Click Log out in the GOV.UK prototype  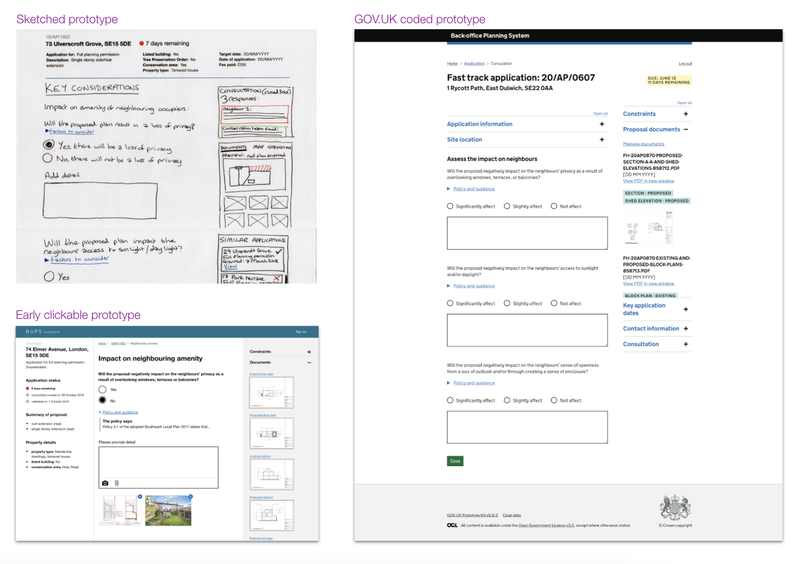pos(685,64)
